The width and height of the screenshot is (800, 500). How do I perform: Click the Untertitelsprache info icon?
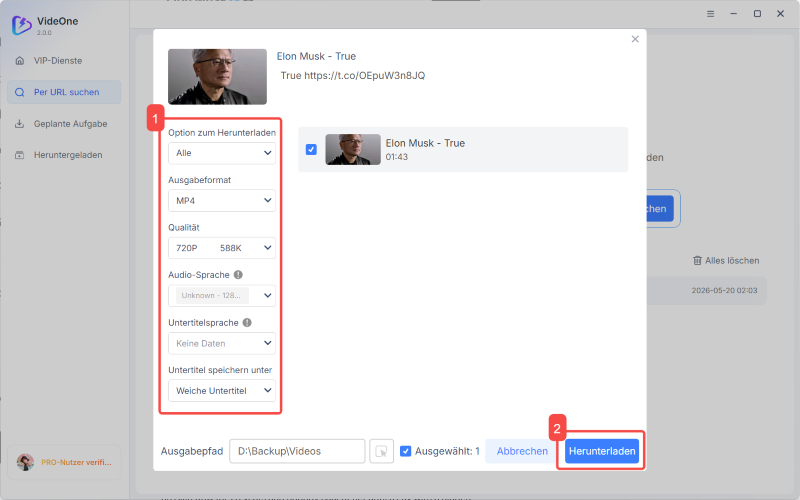pyautogui.click(x=247, y=322)
